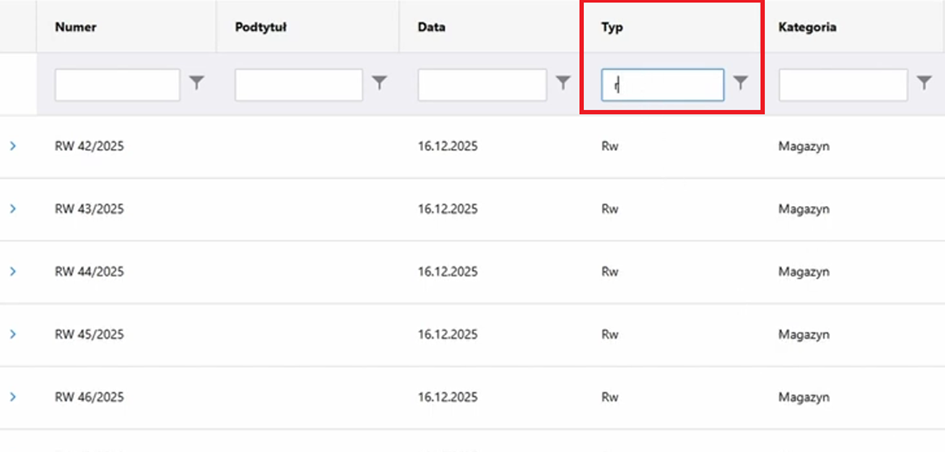Click the Typ column header
This screenshot has height=452, width=945.
tap(612, 27)
